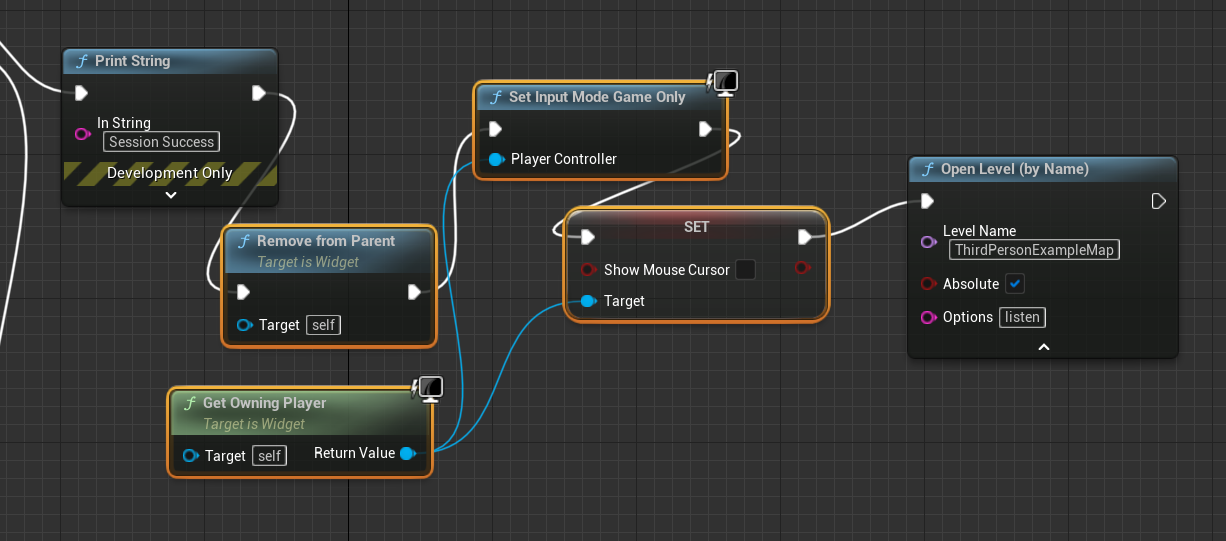Click the In String pink input pin
Viewport: 1226px width, 541px height.
(83, 134)
